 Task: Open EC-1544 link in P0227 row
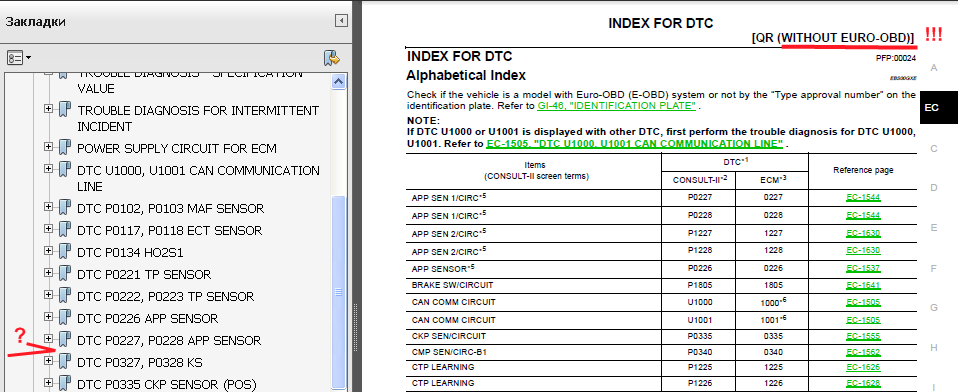(x=863, y=197)
